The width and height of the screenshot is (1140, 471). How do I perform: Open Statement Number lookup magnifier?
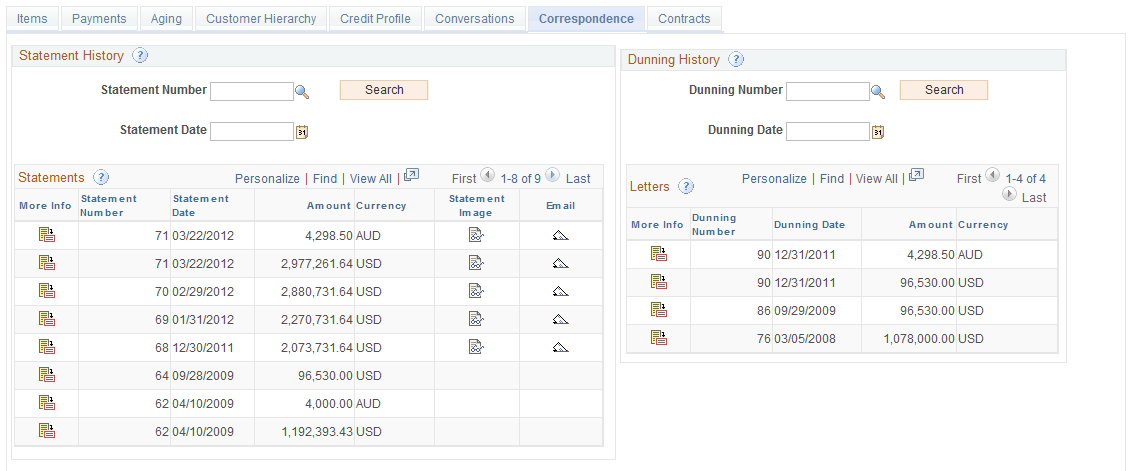click(x=302, y=92)
